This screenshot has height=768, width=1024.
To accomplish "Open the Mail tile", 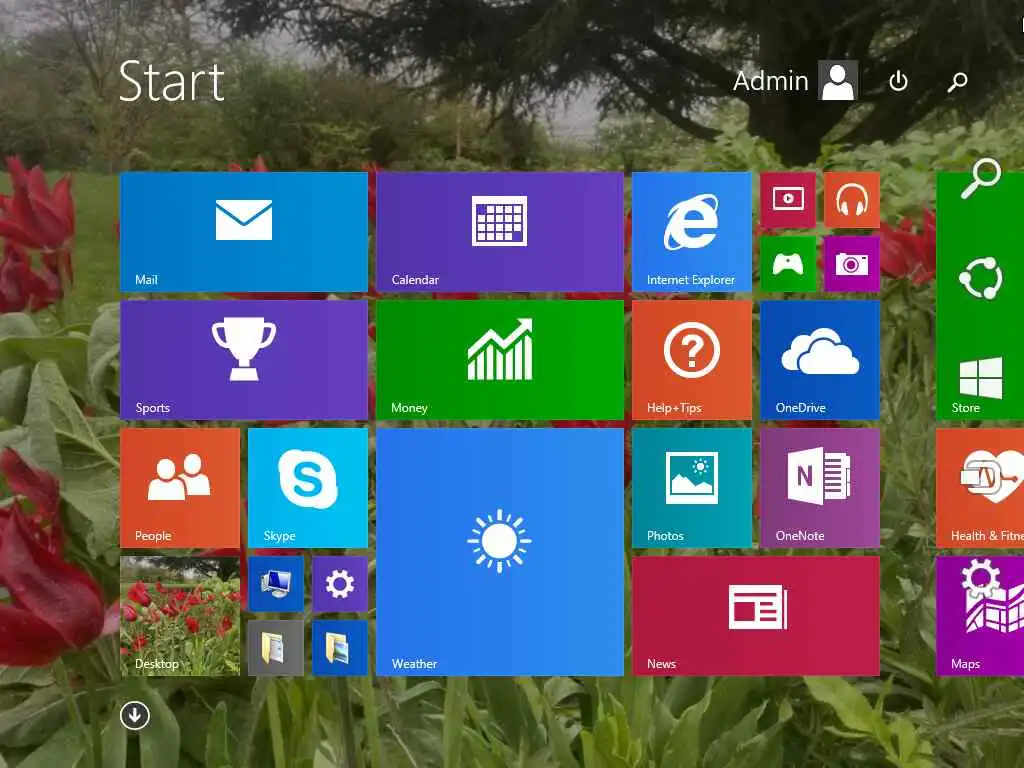I will pos(244,232).
